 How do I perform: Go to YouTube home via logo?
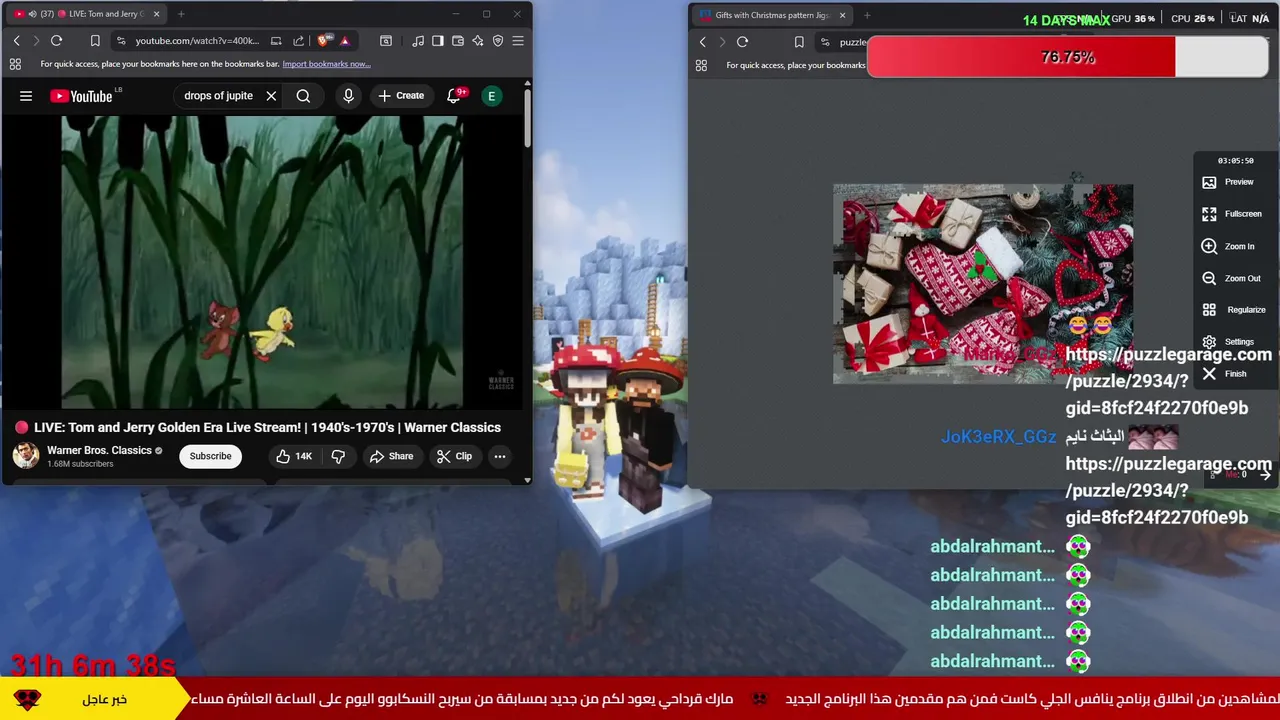(83, 96)
